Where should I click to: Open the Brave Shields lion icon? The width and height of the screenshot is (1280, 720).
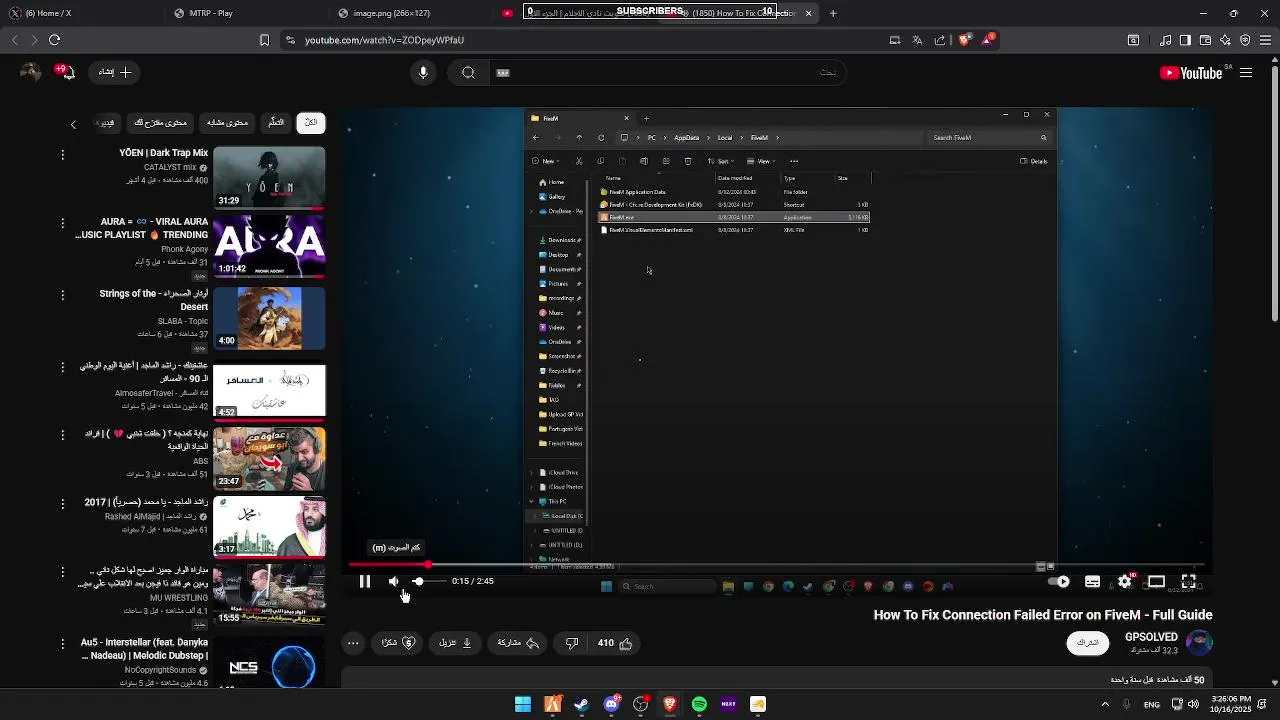(x=964, y=40)
